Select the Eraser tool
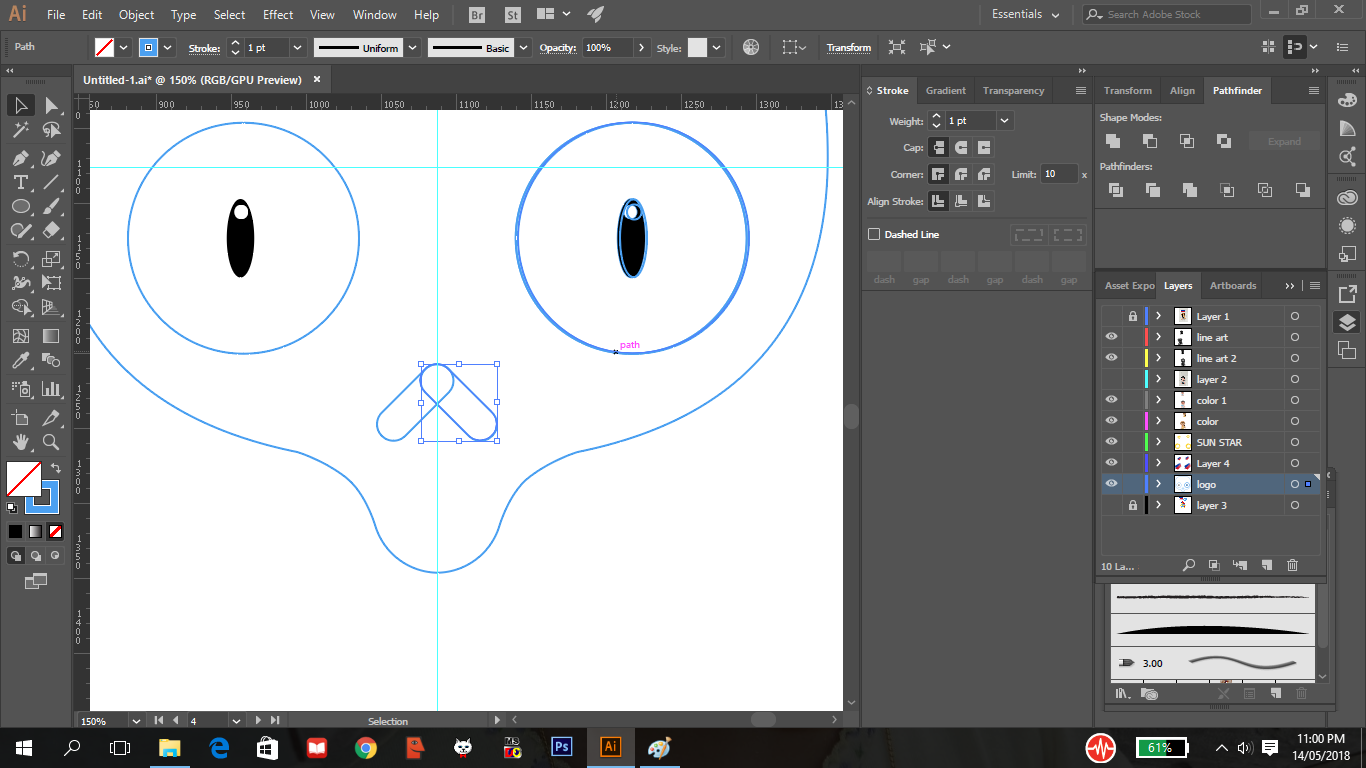1366x768 pixels. click(x=51, y=230)
